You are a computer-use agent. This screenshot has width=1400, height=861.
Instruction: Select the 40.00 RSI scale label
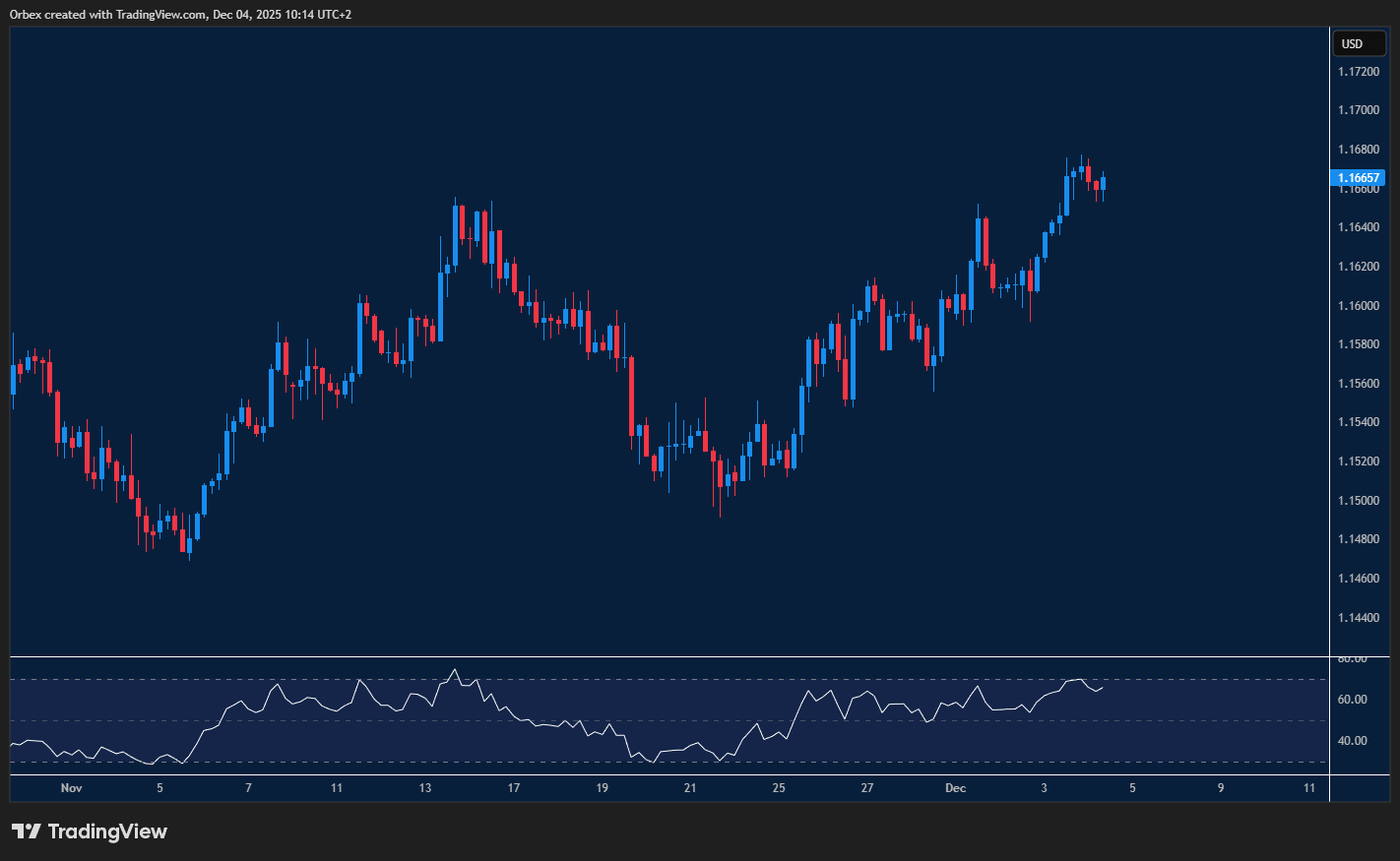pos(1354,739)
